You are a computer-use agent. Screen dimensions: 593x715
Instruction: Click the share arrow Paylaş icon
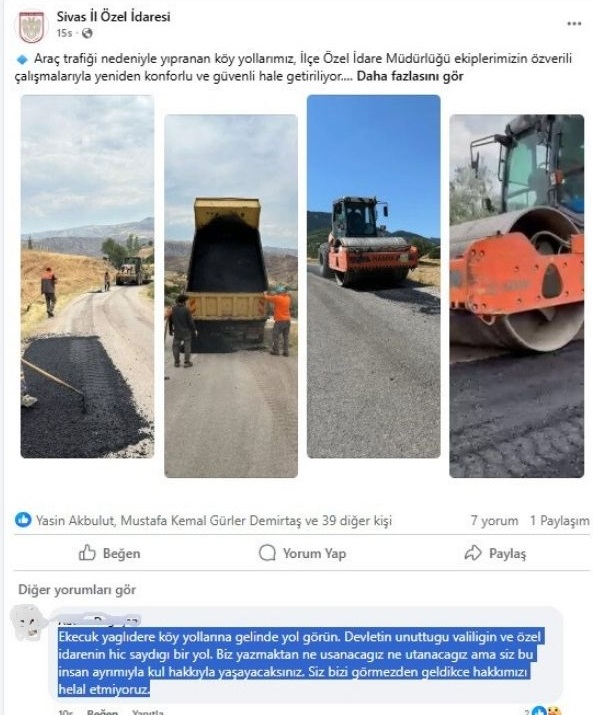pos(473,553)
